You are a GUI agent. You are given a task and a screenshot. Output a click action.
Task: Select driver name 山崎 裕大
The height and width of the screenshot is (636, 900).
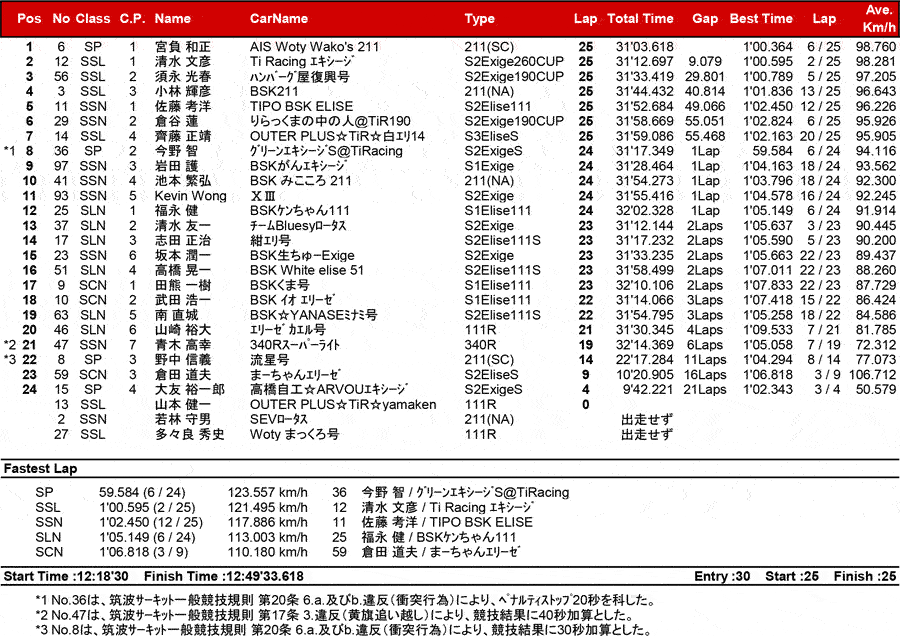pyautogui.click(x=183, y=330)
